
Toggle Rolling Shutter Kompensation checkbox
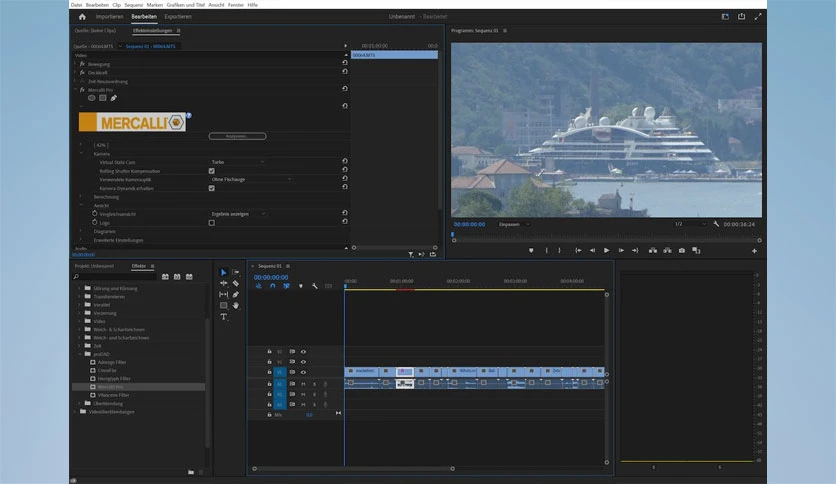click(x=212, y=171)
